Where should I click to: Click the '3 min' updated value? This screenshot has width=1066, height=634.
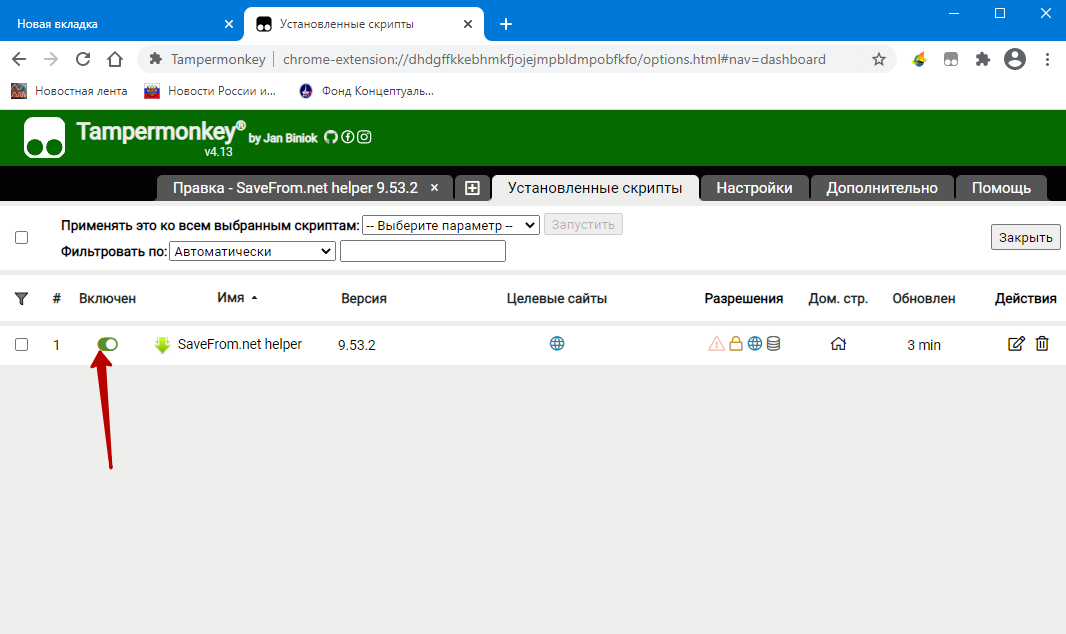923,345
